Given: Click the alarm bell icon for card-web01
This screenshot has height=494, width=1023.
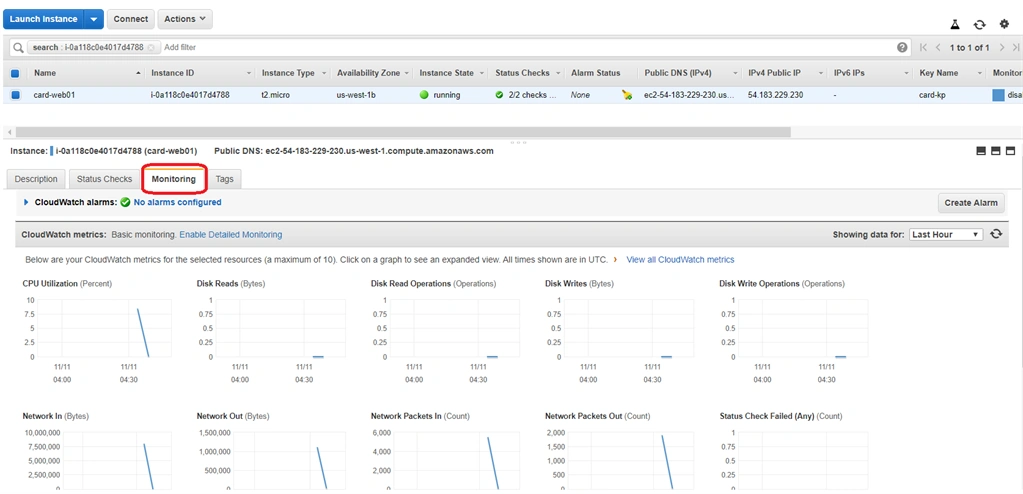Looking at the screenshot, I should tap(627, 95).
